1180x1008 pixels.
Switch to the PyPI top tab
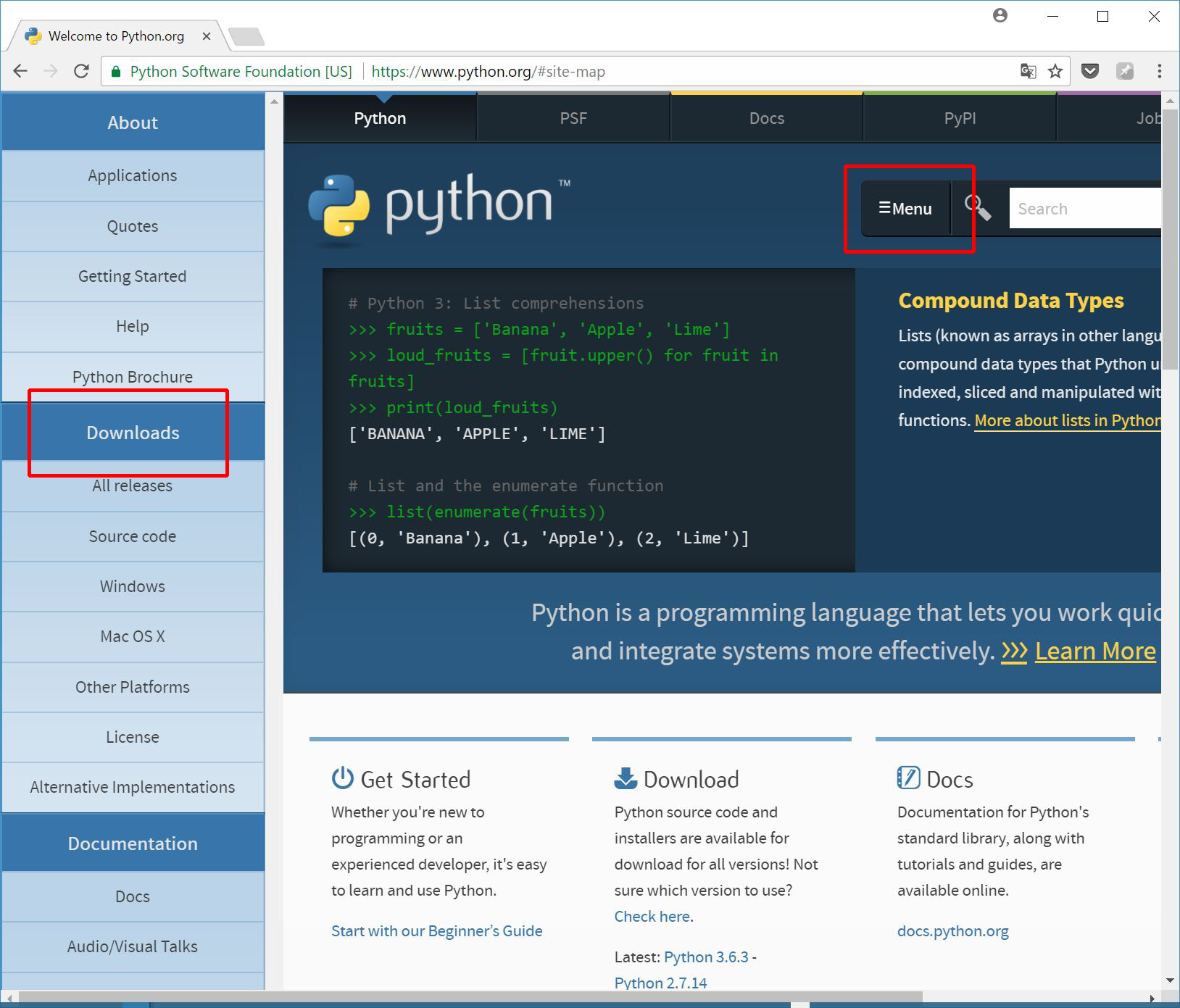pyautogui.click(x=960, y=118)
